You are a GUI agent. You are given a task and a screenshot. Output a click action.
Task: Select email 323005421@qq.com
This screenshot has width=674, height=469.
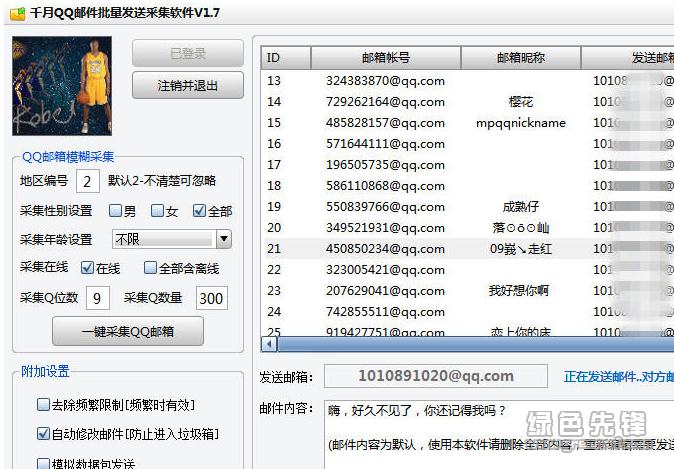click(x=385, y=270)
